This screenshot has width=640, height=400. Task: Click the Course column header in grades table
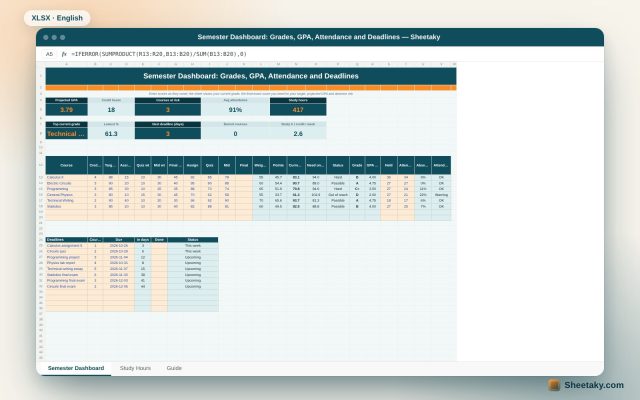tap(67, 165)
